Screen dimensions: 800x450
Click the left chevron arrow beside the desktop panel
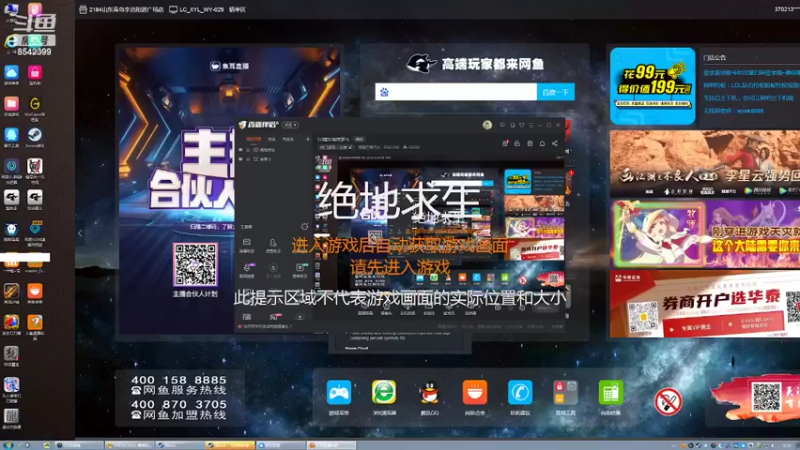[80, 233]
